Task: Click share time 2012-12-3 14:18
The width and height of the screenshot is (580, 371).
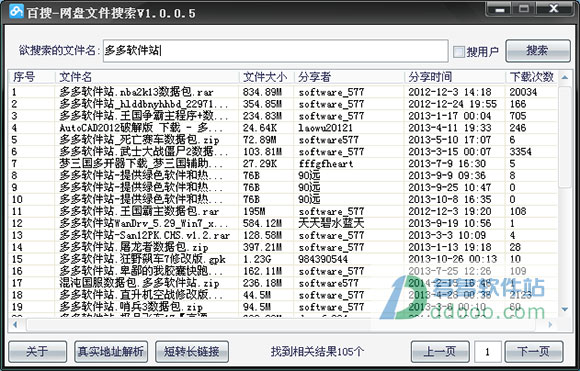Action: point(450,92)
